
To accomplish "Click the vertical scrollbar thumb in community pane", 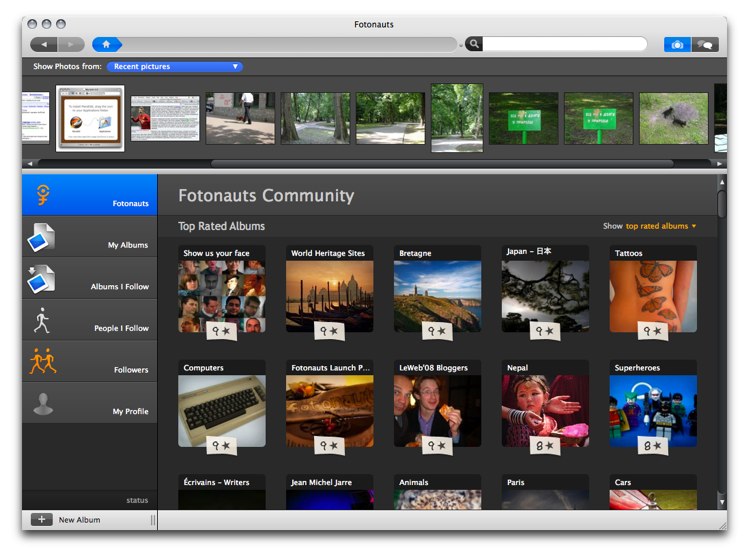I will coord(722,204).
